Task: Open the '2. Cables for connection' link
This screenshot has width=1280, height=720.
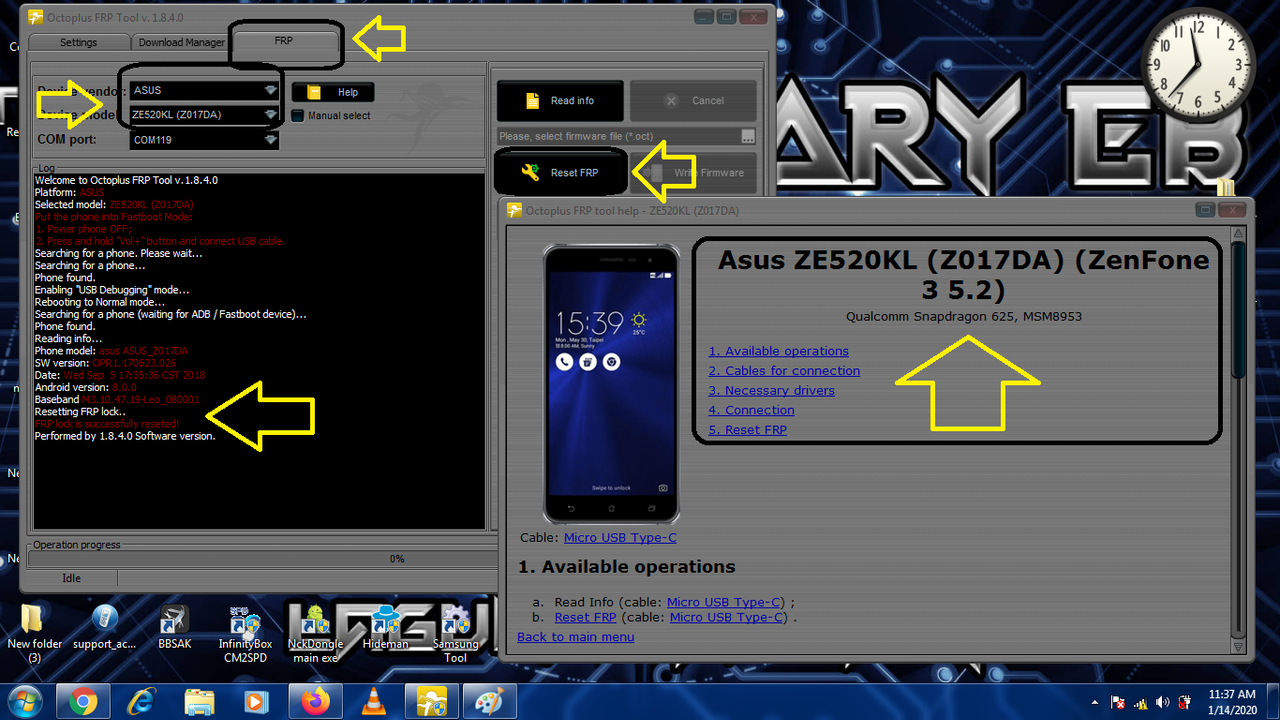Action: pyautogui.click(x=784, y=371)
